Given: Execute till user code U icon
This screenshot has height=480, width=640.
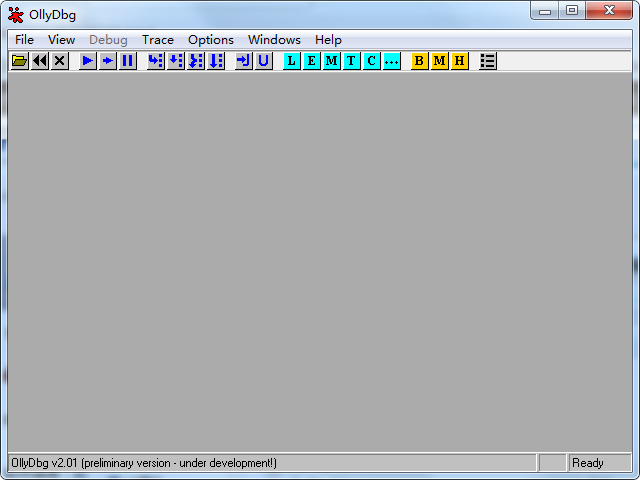Looking at the screenshot, I should click(x=264, y=61).
